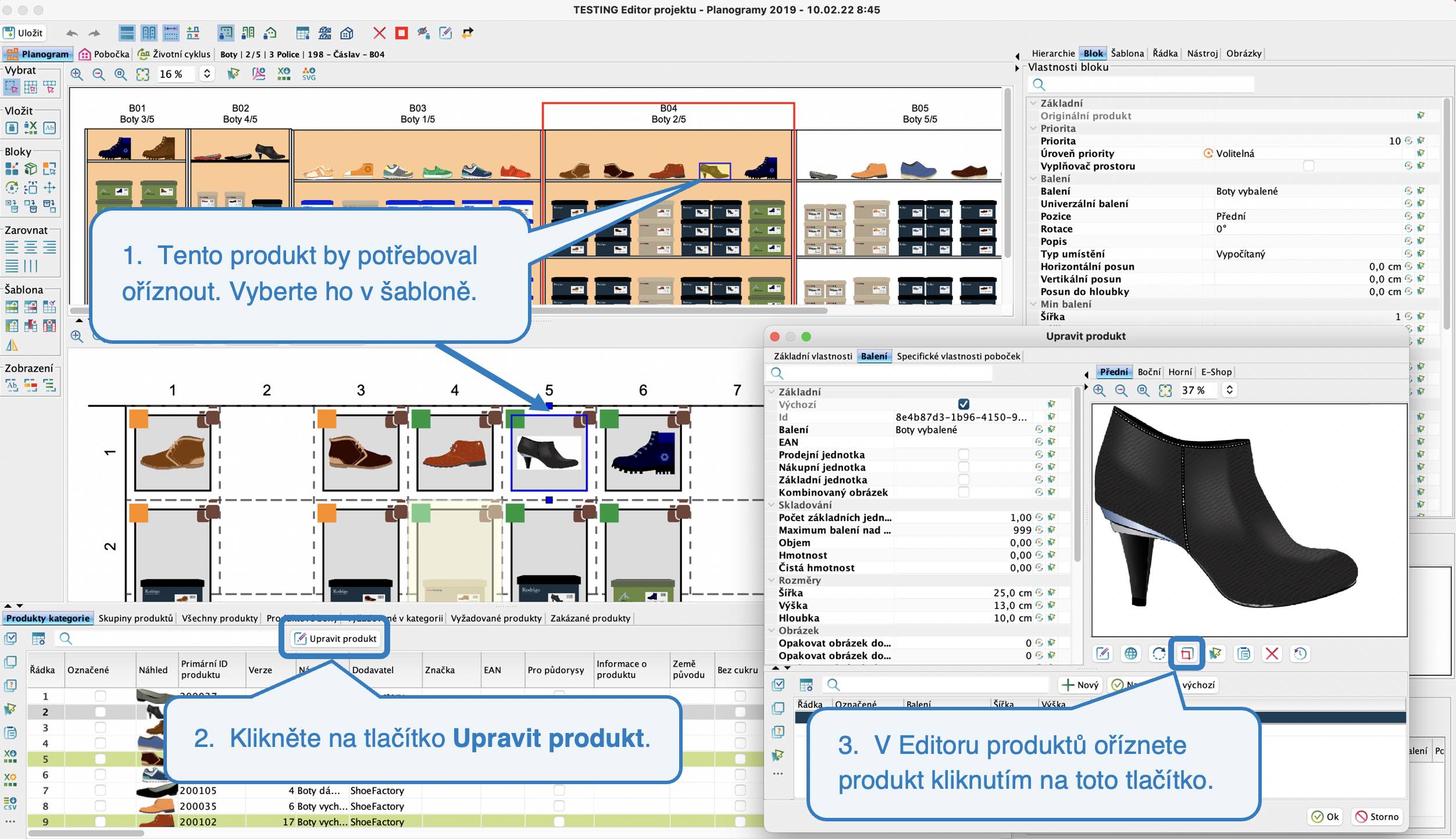Click the history clock icon under the product image
This screenshot has height=840, width=1456.
tap(1300, 653)
